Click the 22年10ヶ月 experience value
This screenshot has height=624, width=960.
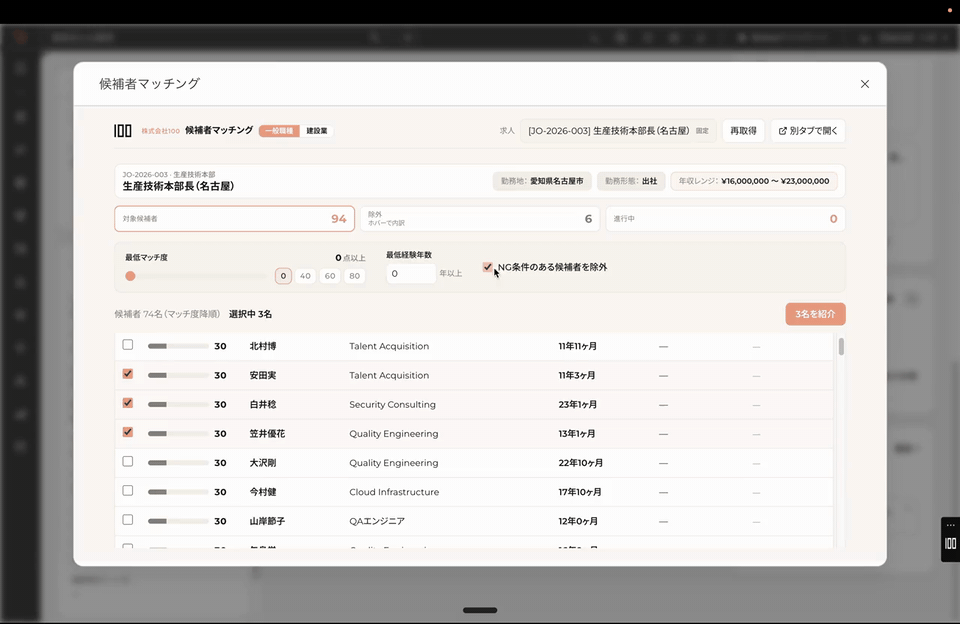[580, 463]
